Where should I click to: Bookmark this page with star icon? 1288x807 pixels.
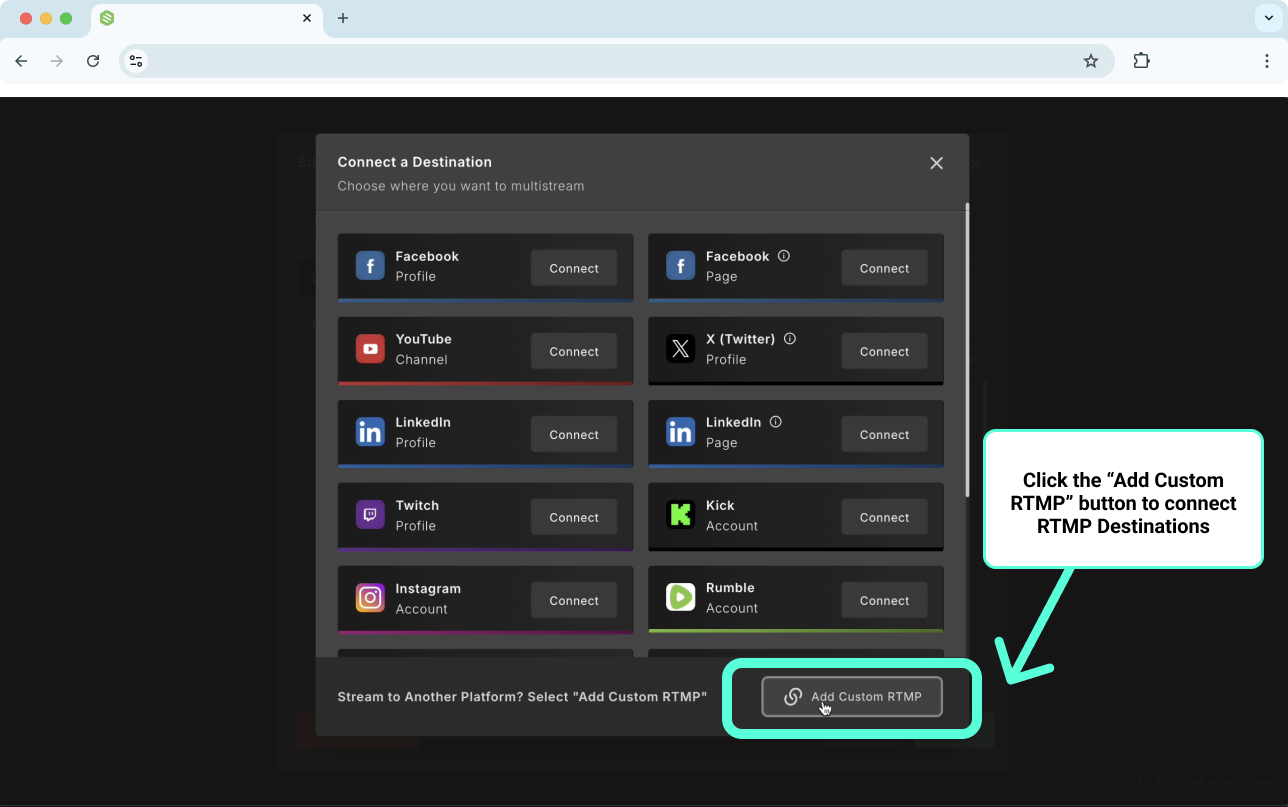(x=1091, y=61)
